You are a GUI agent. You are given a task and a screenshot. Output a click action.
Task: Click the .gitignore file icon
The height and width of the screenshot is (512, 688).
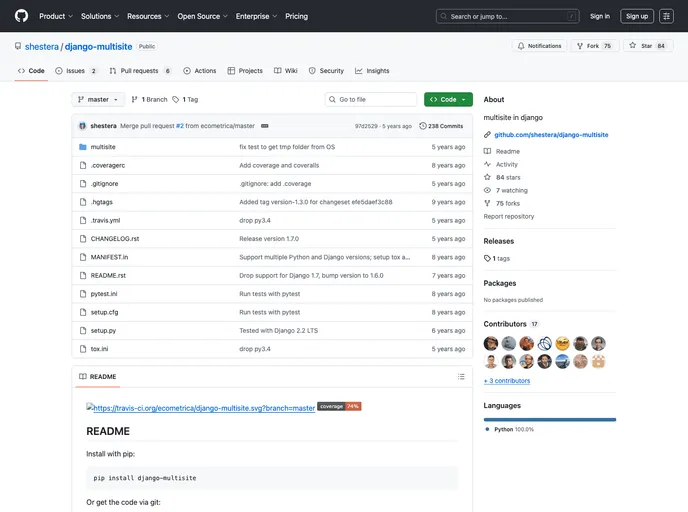click(83, 184)
